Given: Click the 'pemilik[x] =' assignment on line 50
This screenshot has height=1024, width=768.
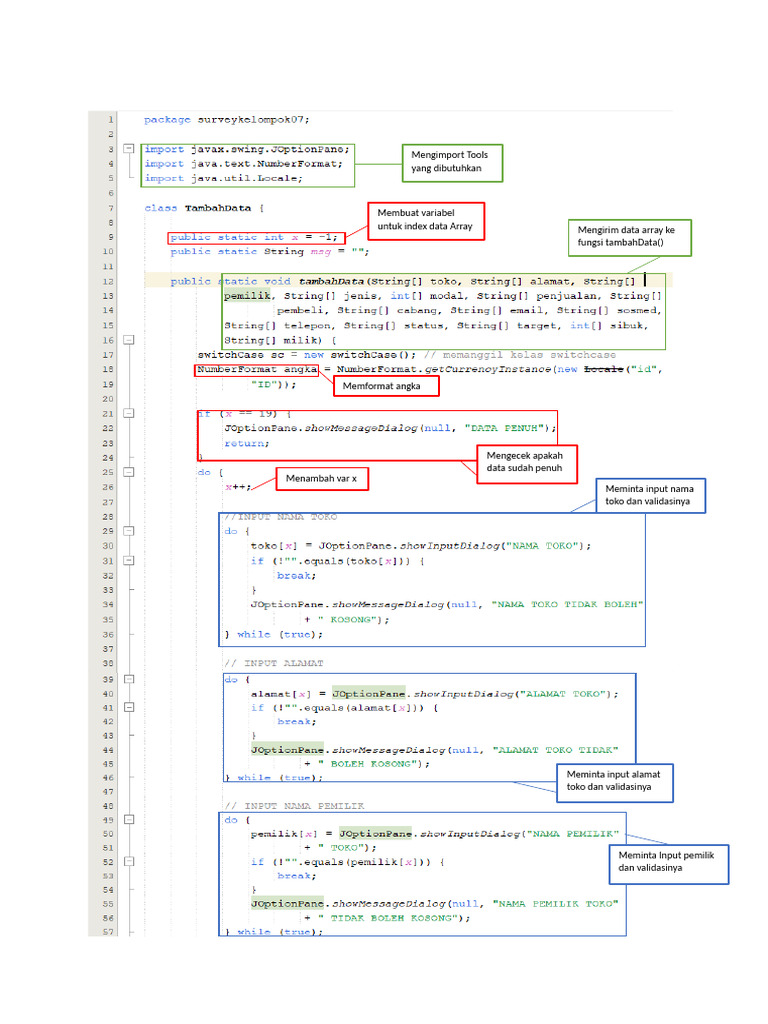Looking at the screenshot, I should (x=291, y=834).
